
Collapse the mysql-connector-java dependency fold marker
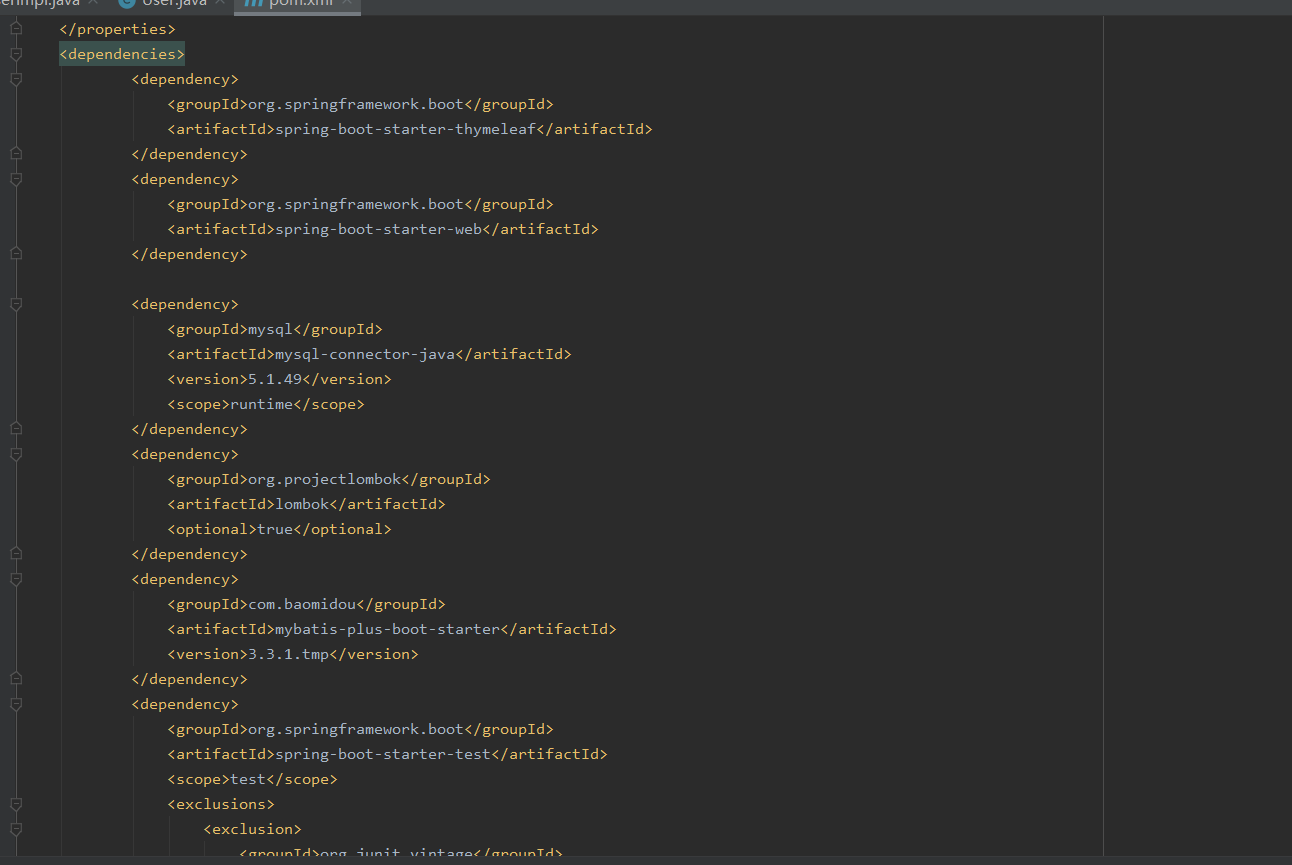coord(15,304)
